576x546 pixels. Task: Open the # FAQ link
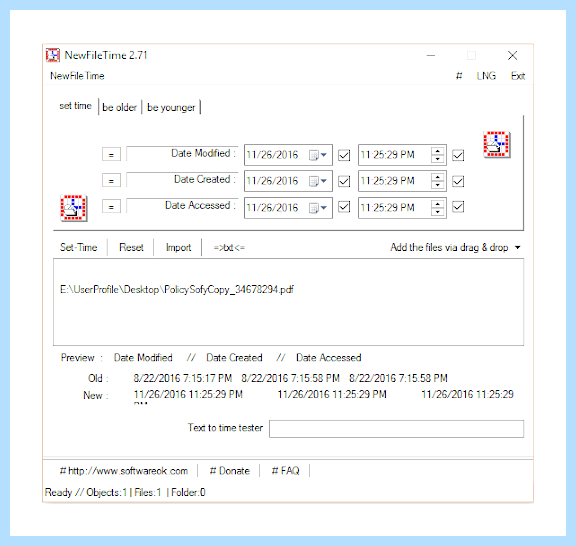click(285, 471)
